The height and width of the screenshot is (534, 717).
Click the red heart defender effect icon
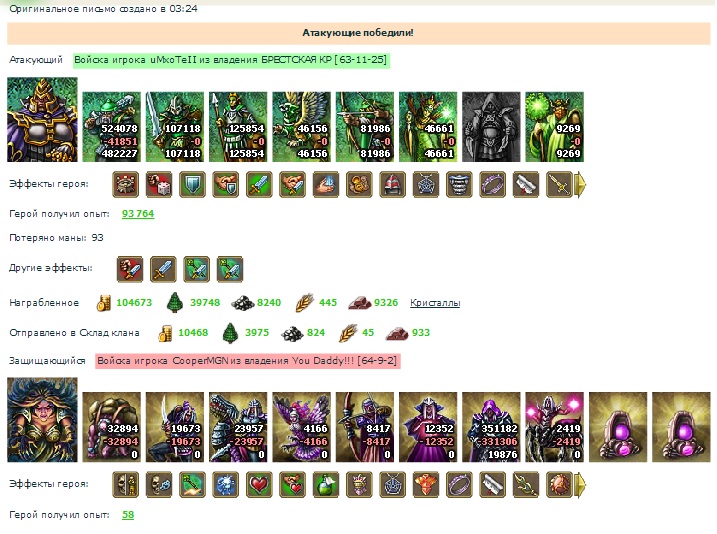point(259,484)
